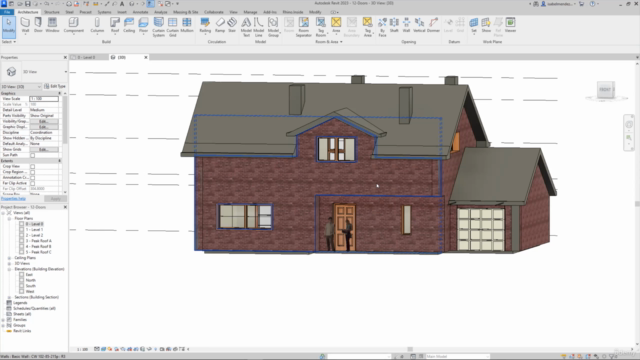Select the Vertical opening tool
The width and height of the screenshot is (640, 360).
419,25
